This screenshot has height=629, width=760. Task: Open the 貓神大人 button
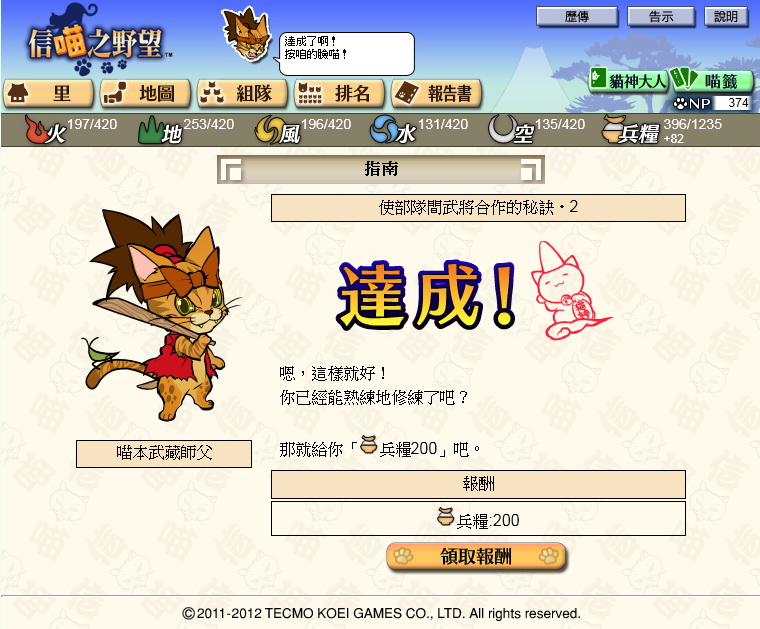point(628,80)
